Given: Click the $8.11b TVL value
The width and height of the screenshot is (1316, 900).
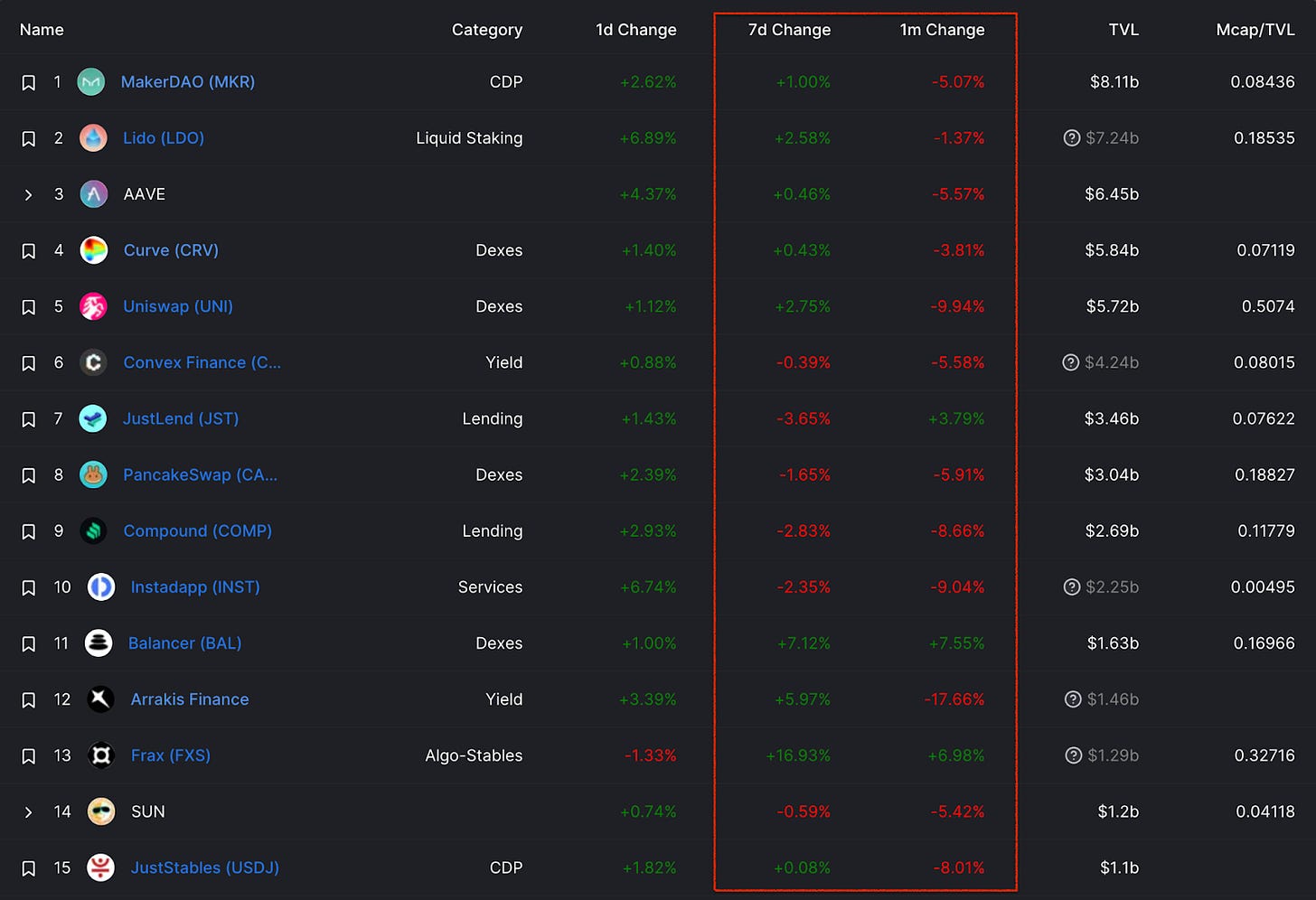Looking at the screenshot, I should [1114, 82].
